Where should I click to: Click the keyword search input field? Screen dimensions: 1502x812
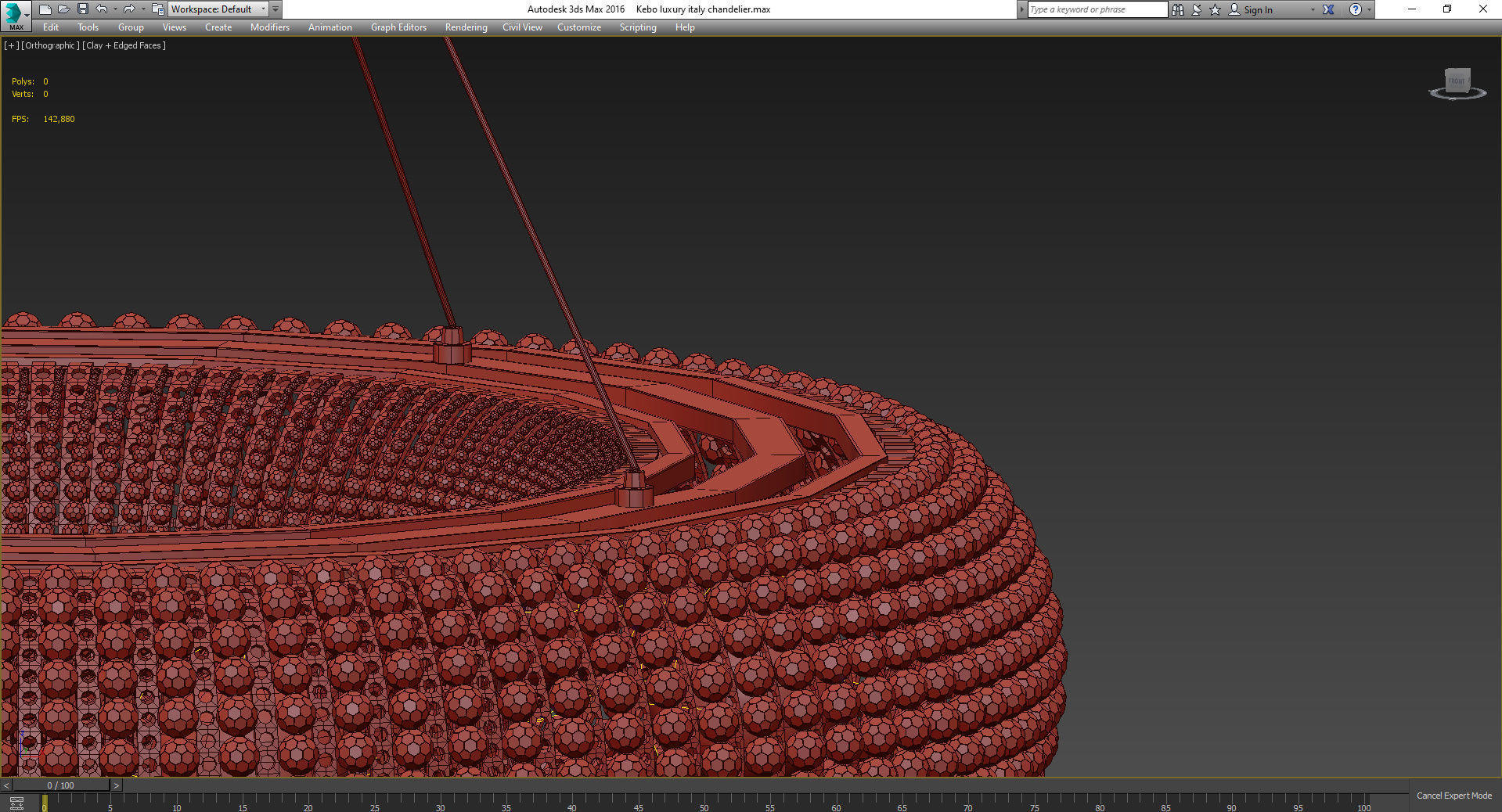[1097, 9]
